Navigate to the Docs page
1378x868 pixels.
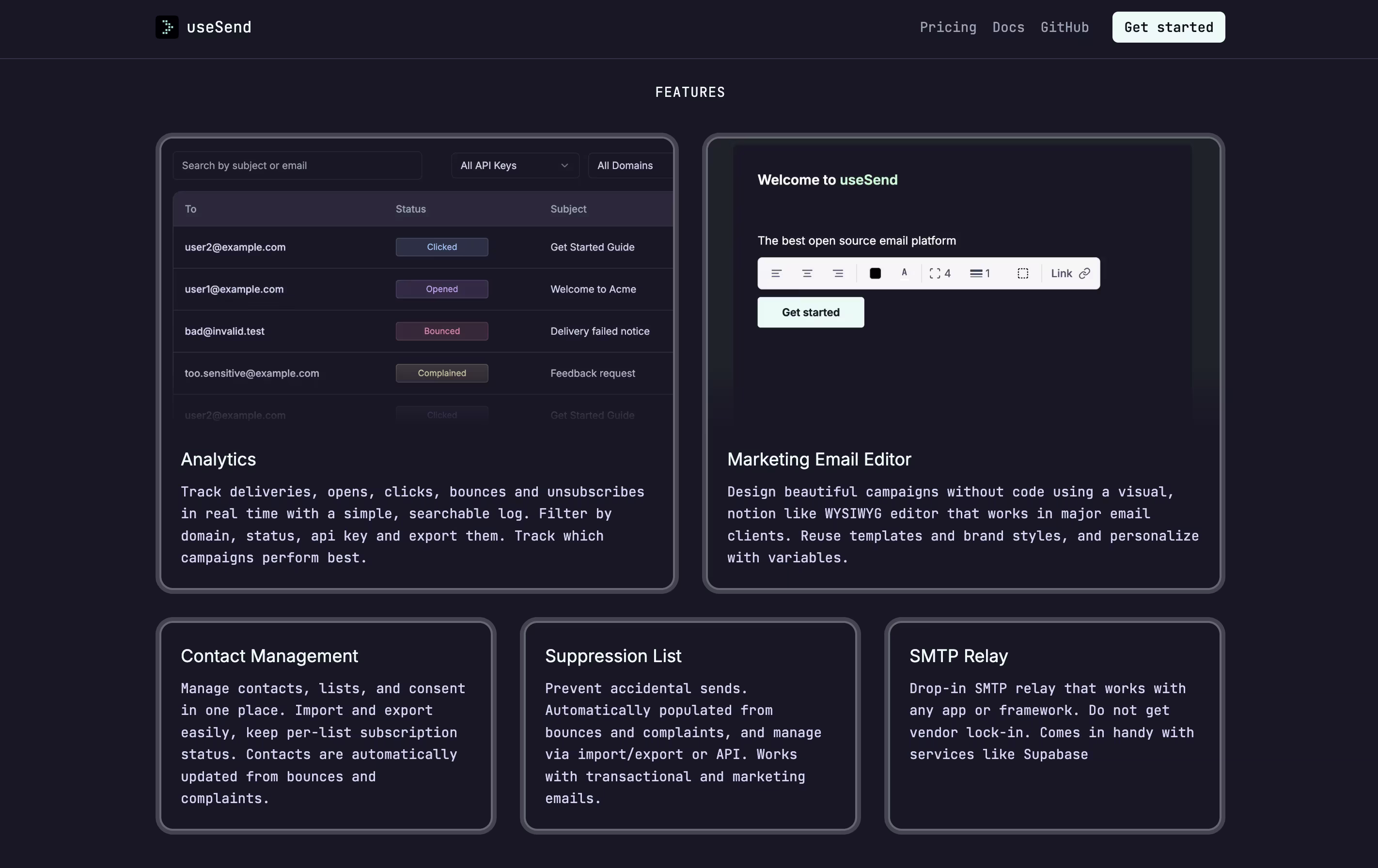click(1008, 27)
